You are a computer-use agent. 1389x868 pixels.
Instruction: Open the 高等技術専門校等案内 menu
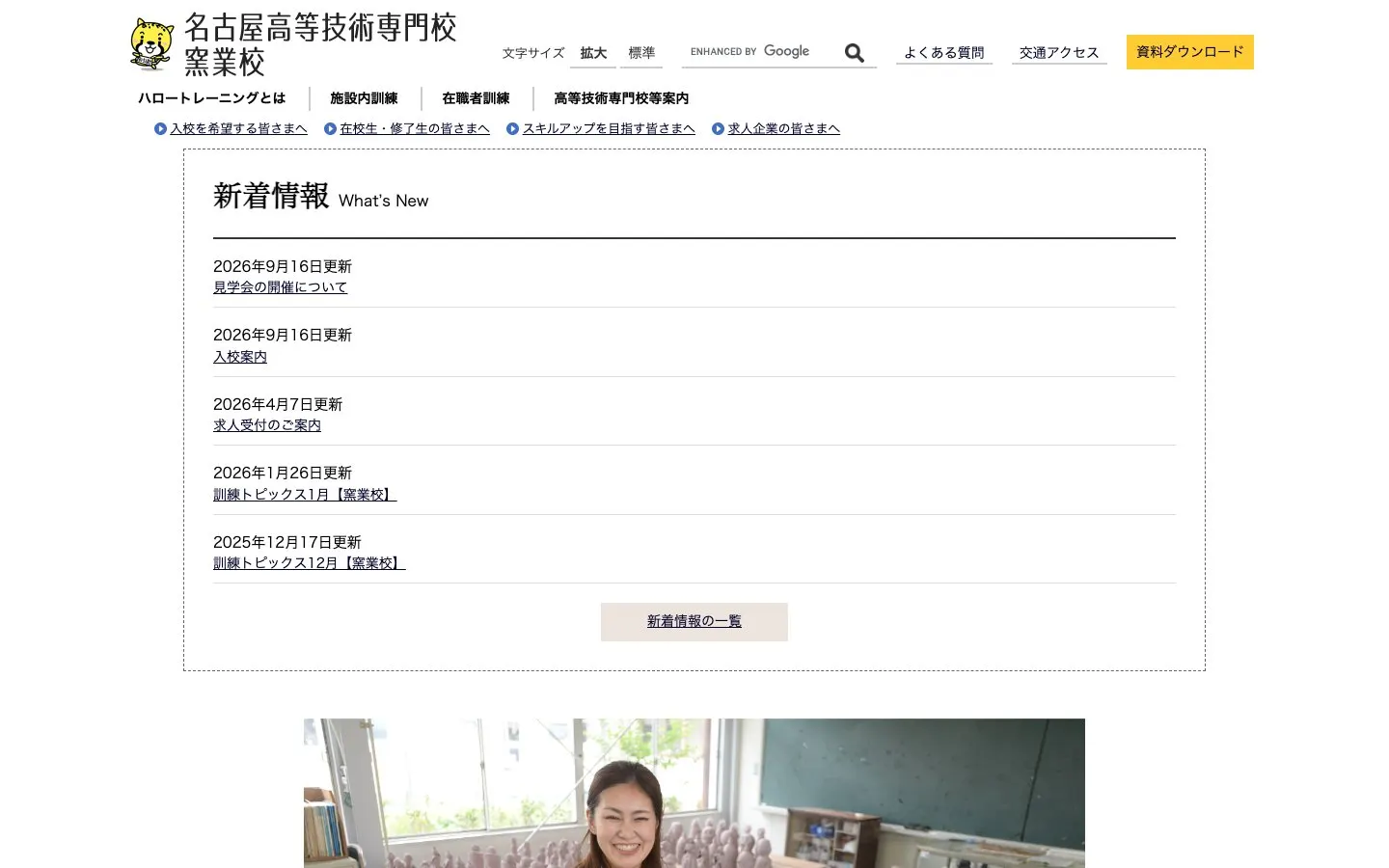tap(621, 98)
